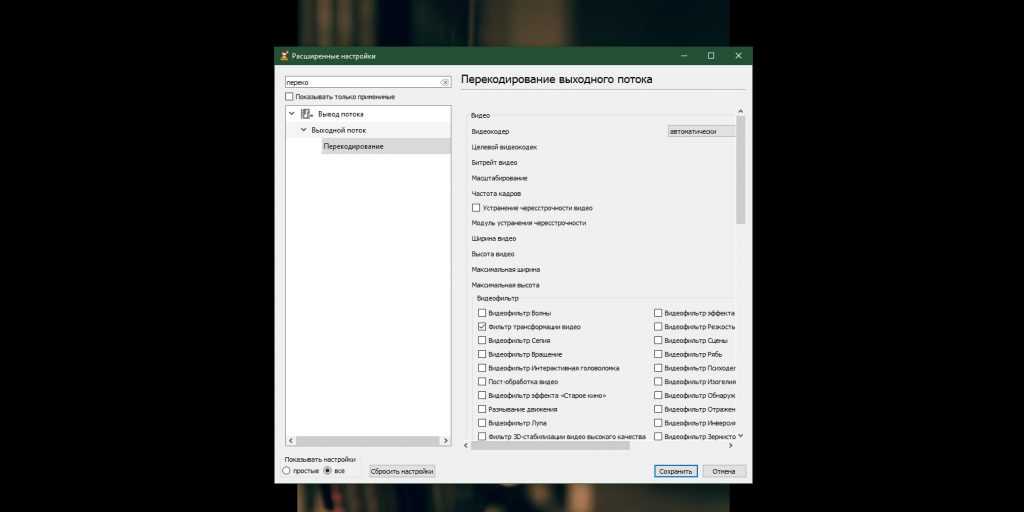This screenshot has width=1024, height=512.
Task: Enable Видеофильтр Сепия checkbox
Action: 482,341
